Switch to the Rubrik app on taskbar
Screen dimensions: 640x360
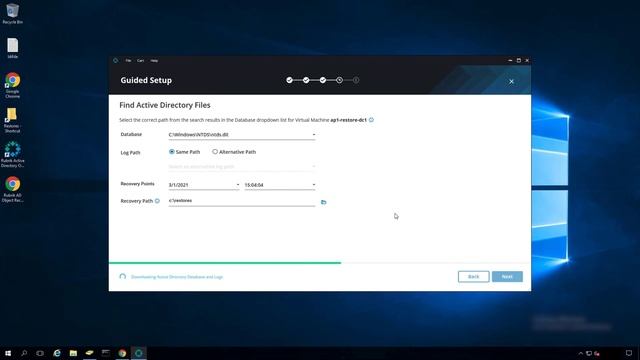(139, 353)
